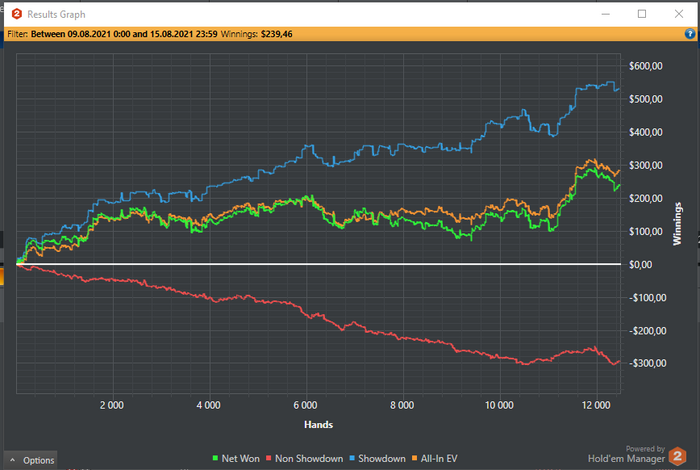
Task: Click the Non Showdown legend label
Action: (309, 459)
